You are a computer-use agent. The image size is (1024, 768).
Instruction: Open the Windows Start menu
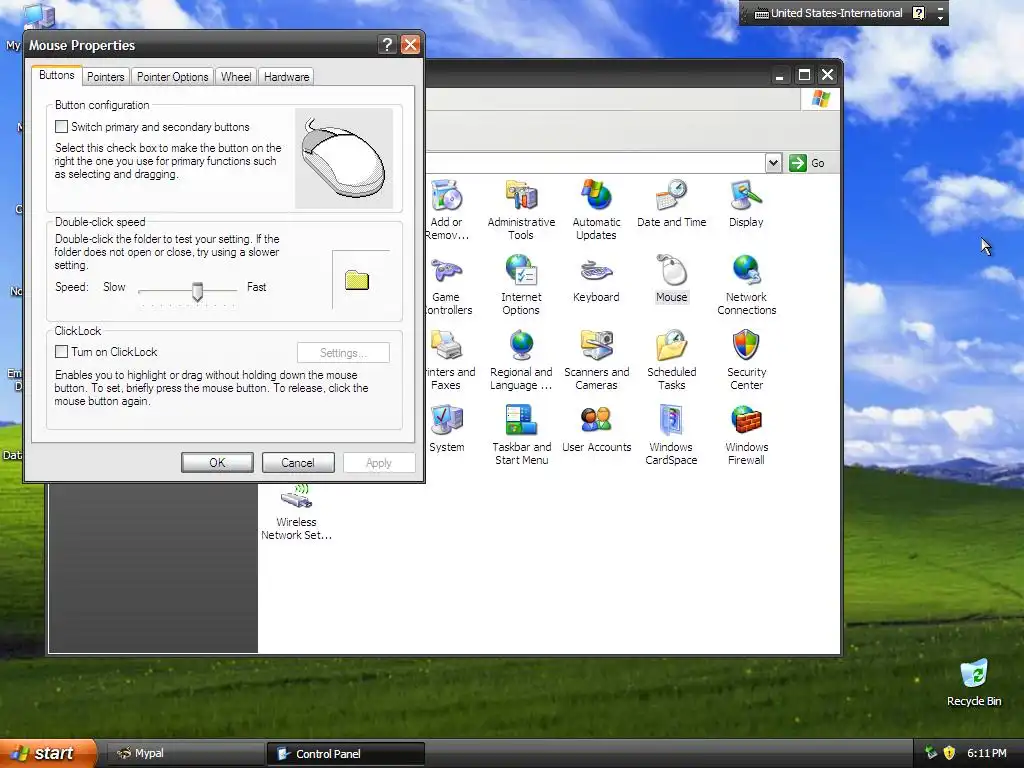[48, 753]
